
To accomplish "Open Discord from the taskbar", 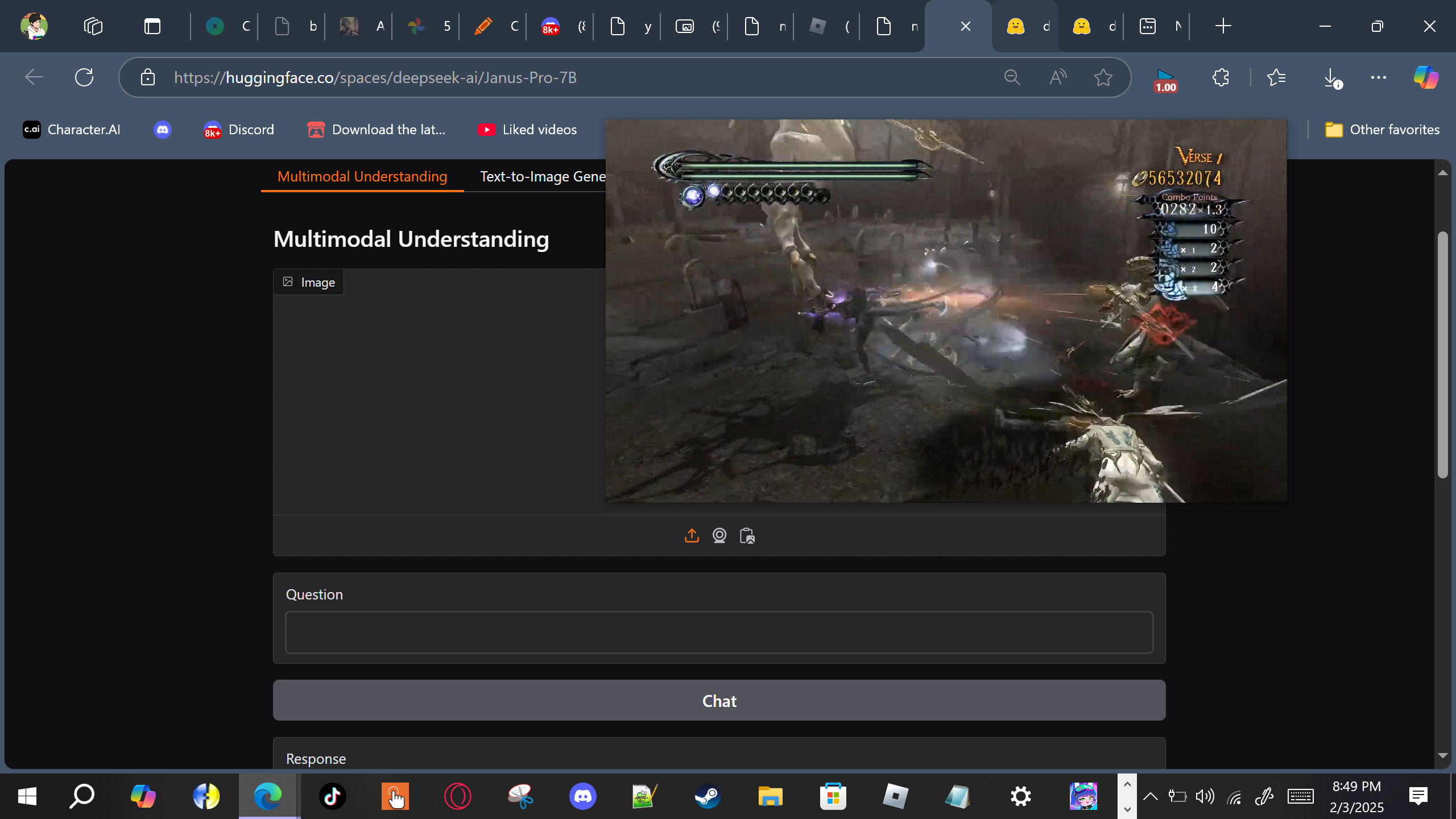I will click(x=583, y=796).
